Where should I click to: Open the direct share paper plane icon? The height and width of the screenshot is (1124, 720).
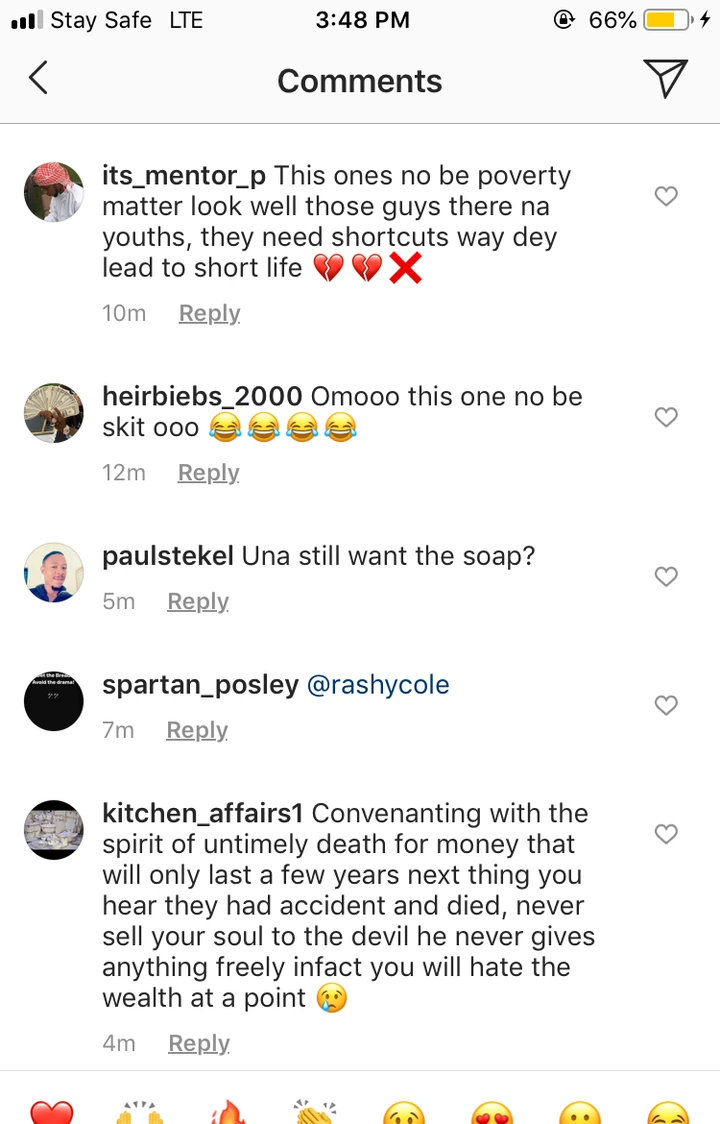click(664, 78)
